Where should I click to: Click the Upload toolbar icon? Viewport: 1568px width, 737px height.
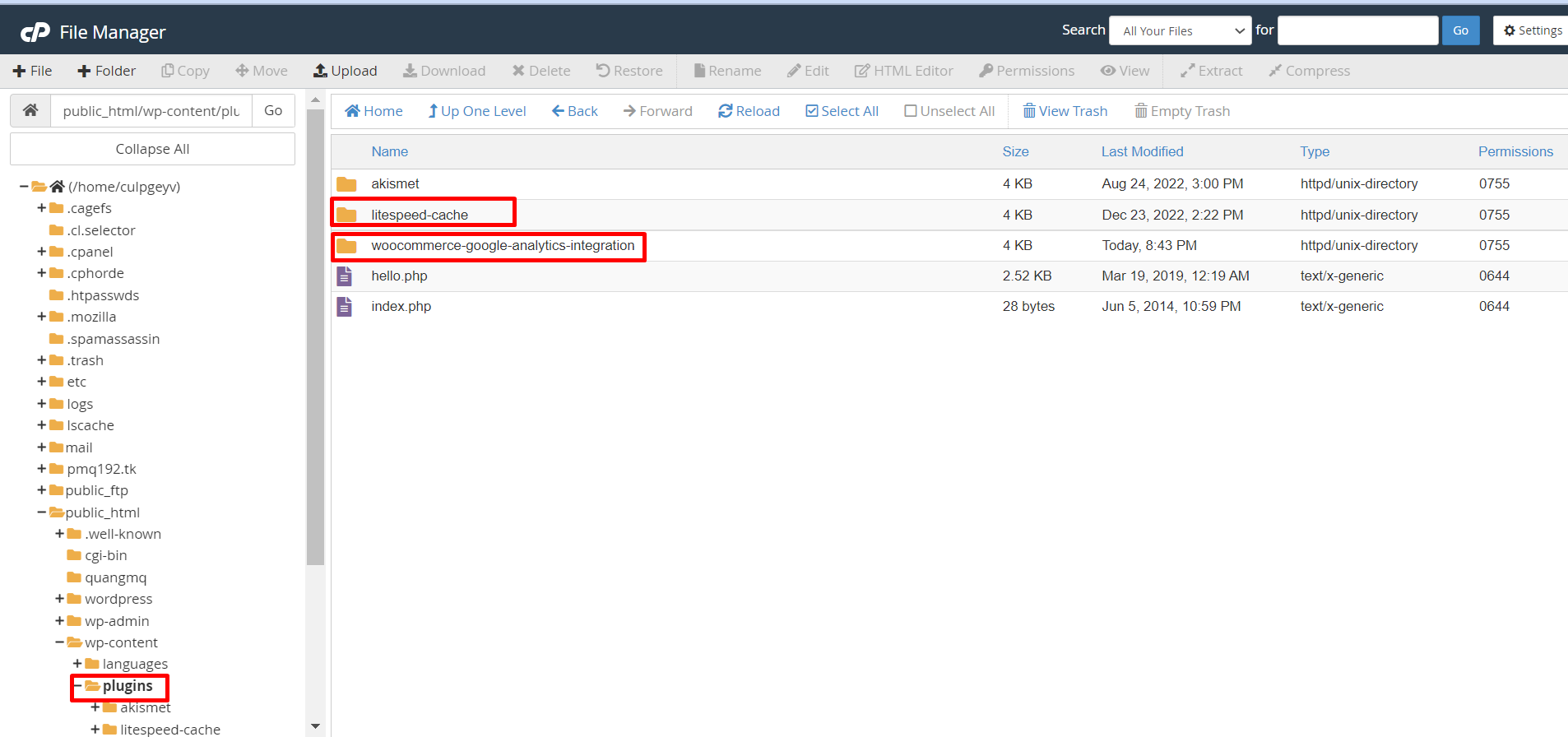pos(320,71)
